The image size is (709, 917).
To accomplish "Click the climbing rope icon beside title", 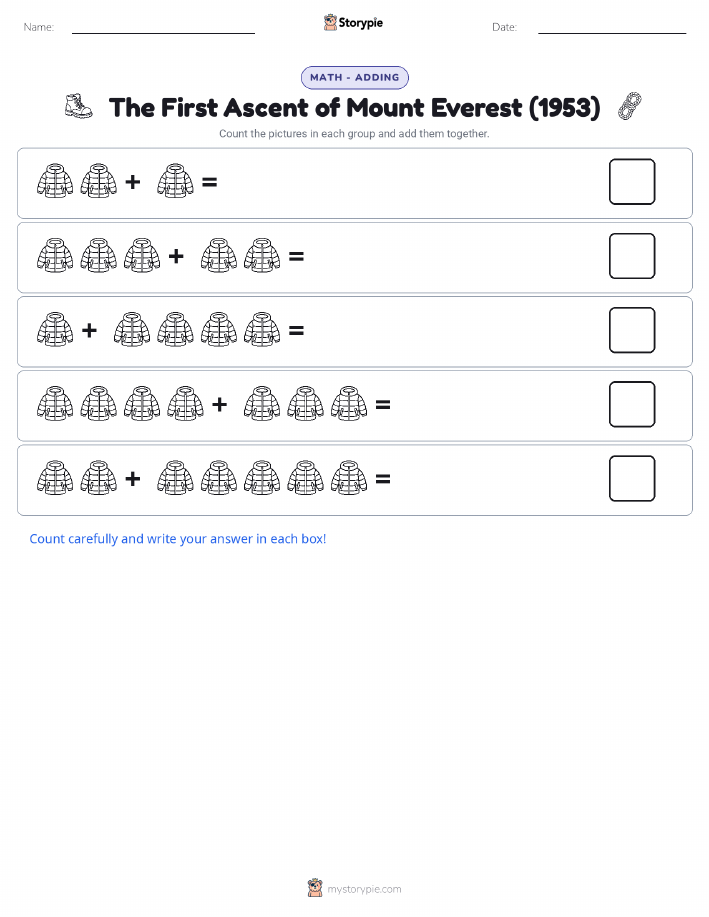I will [x=629, y=106].
